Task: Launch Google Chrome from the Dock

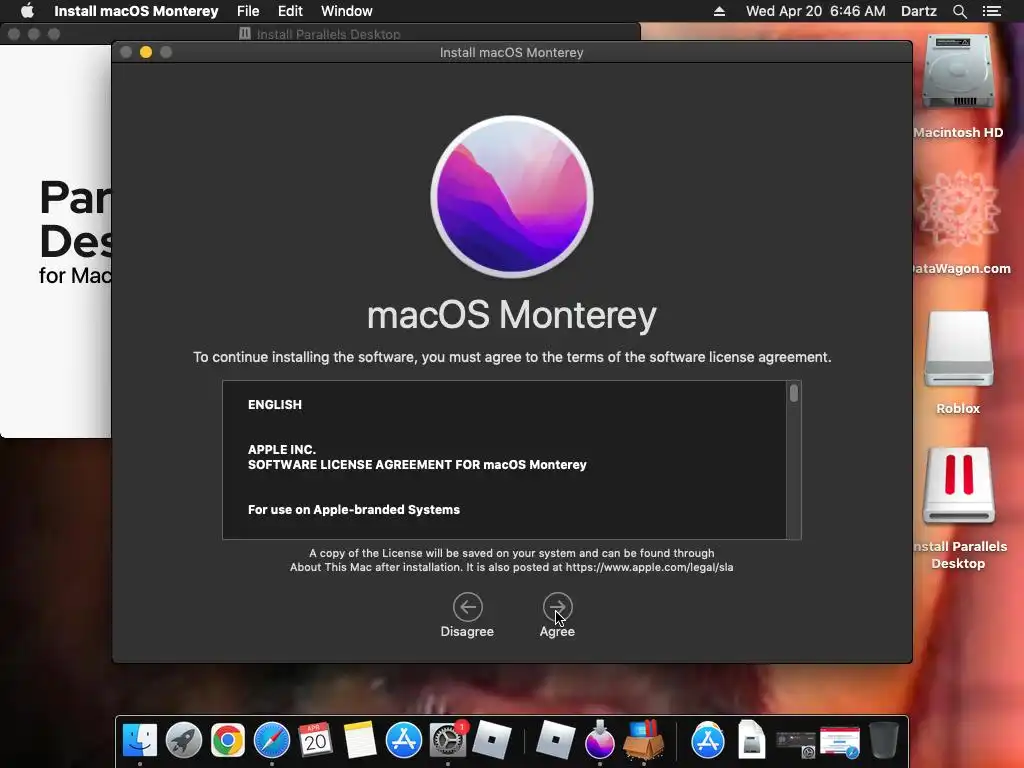Action: pyautogui.click(x=227, y=741)
